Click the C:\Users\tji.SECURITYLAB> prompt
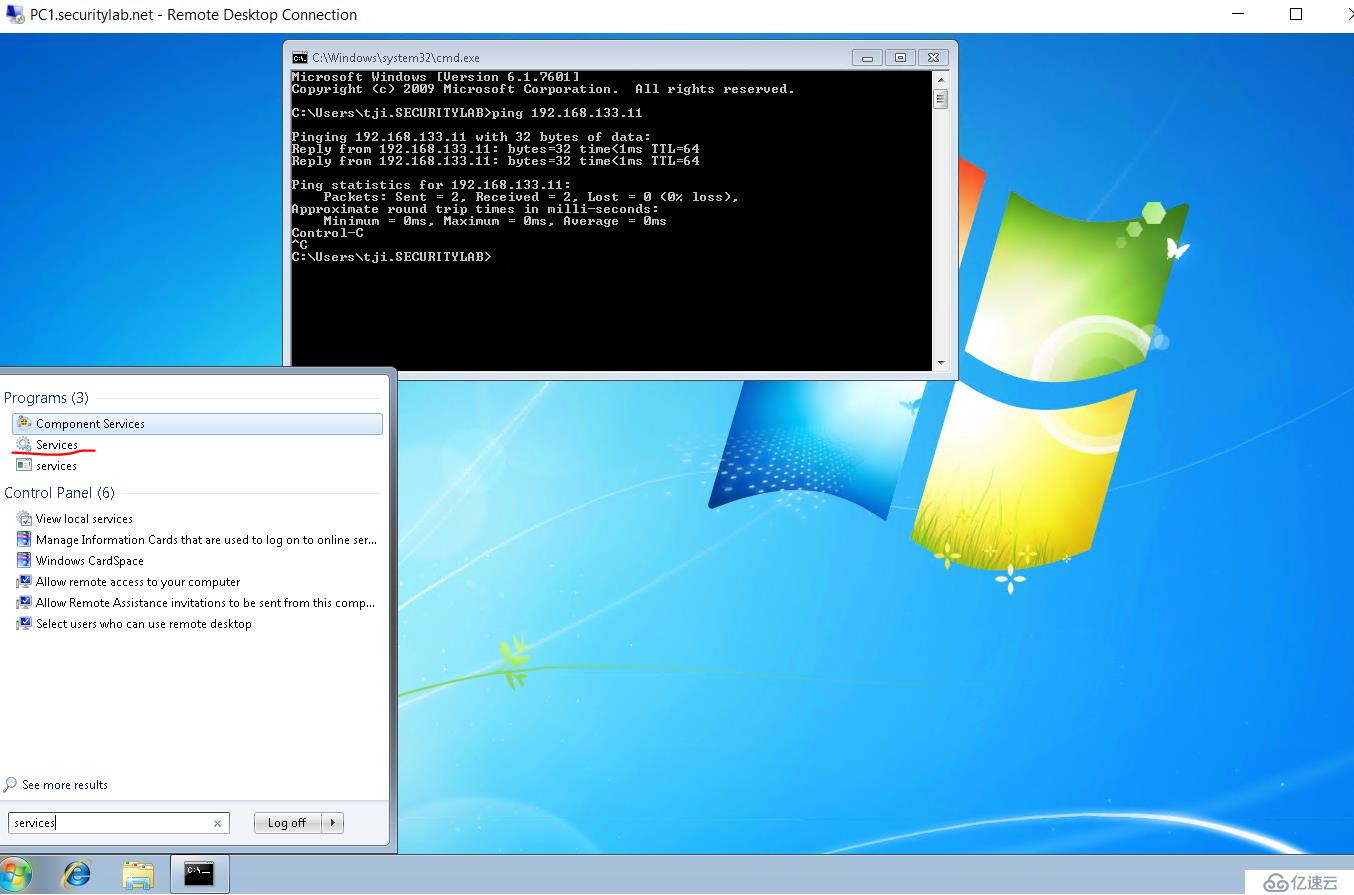This screenshot has width=1354, height=895. tap(392, 257)
